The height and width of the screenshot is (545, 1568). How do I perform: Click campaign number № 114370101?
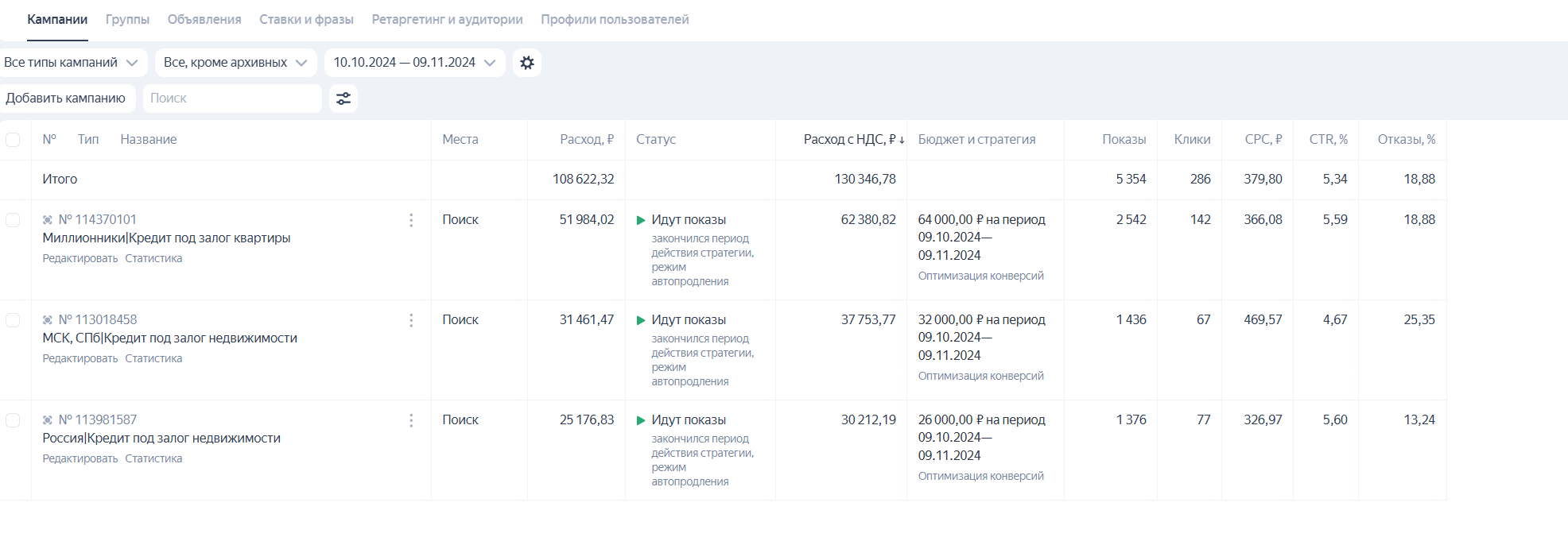[x=98, y=220]
